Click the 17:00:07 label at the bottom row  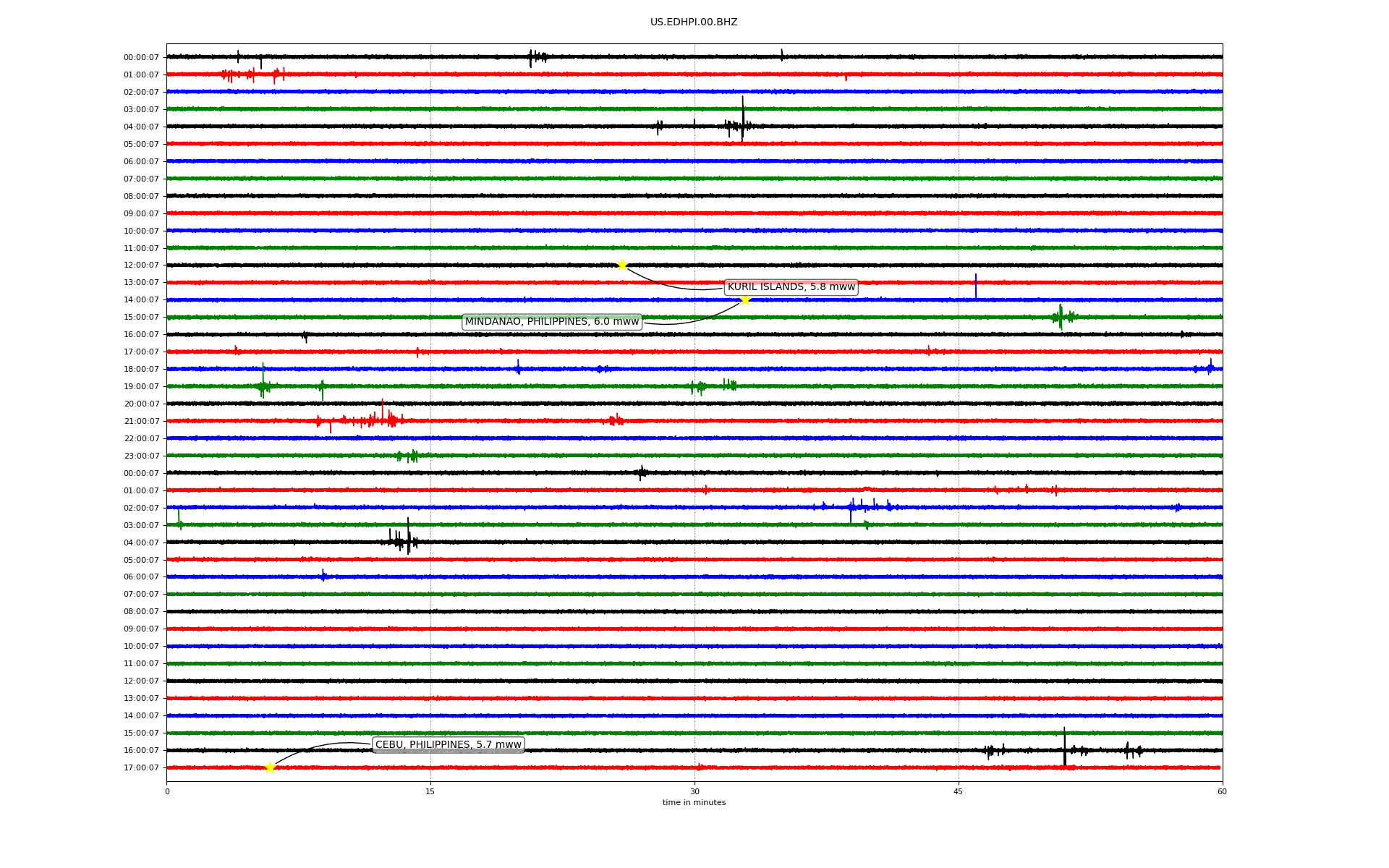coord(141,768)
